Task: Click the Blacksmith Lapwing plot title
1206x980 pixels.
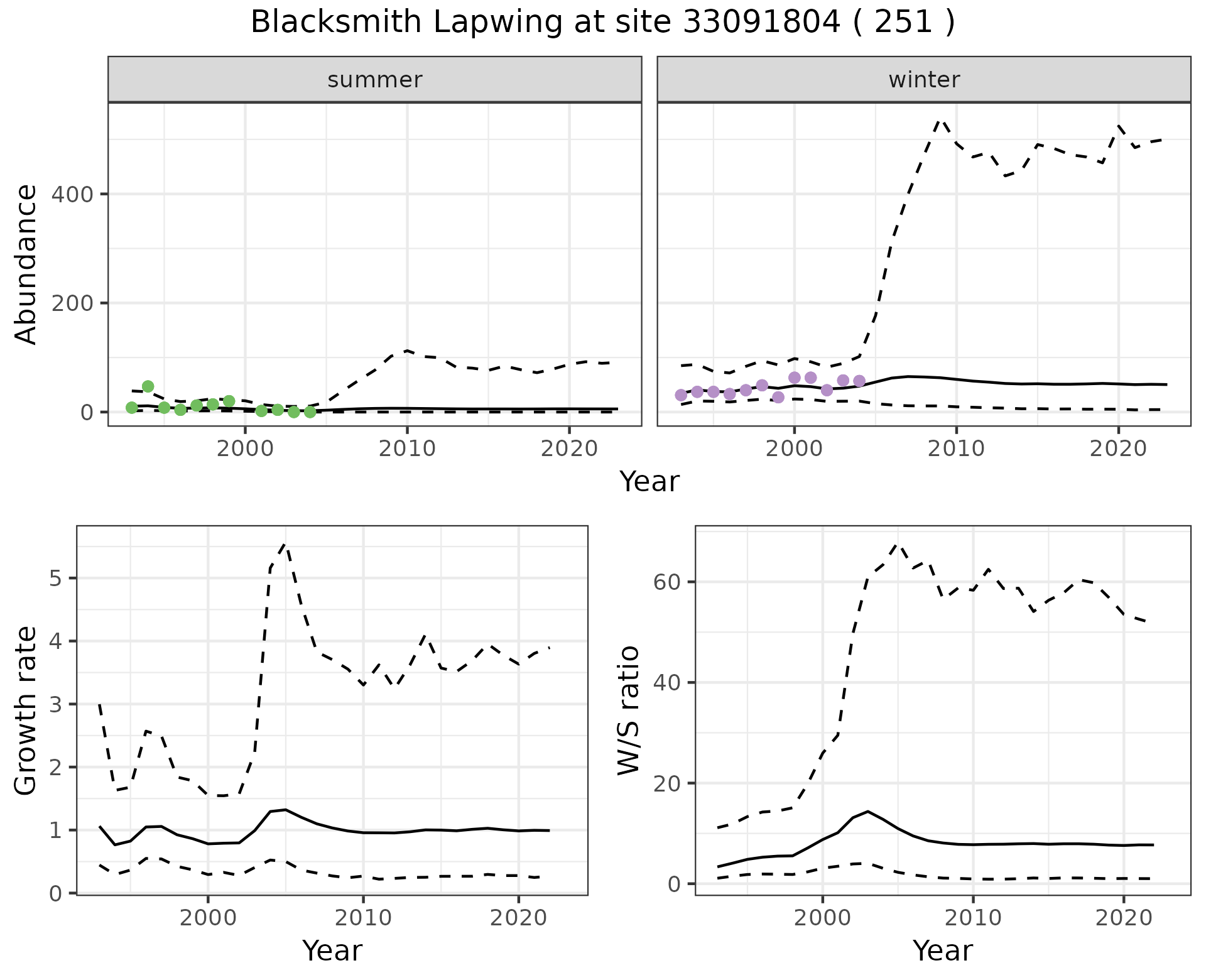Action: coord(602,23)
